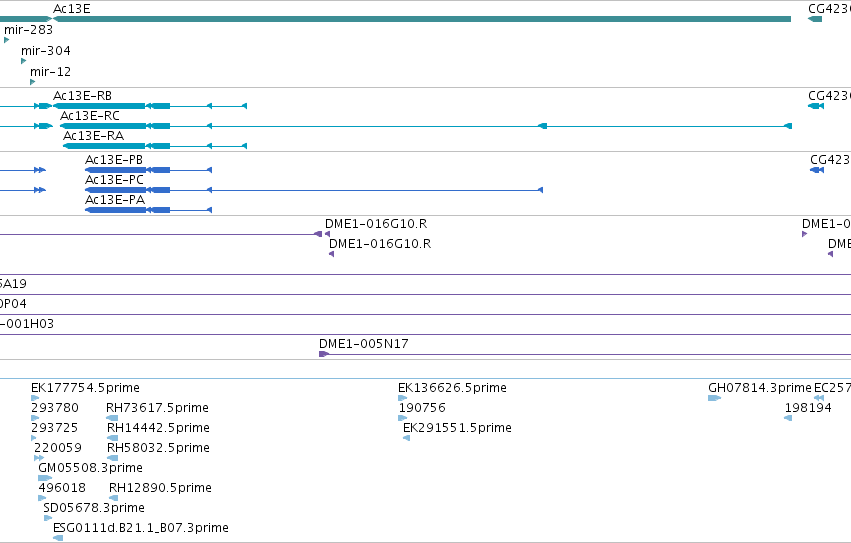Click the DME1-005N17 start arrow glyph
This screenshot has height=543, width=851.
pos(324,354)
